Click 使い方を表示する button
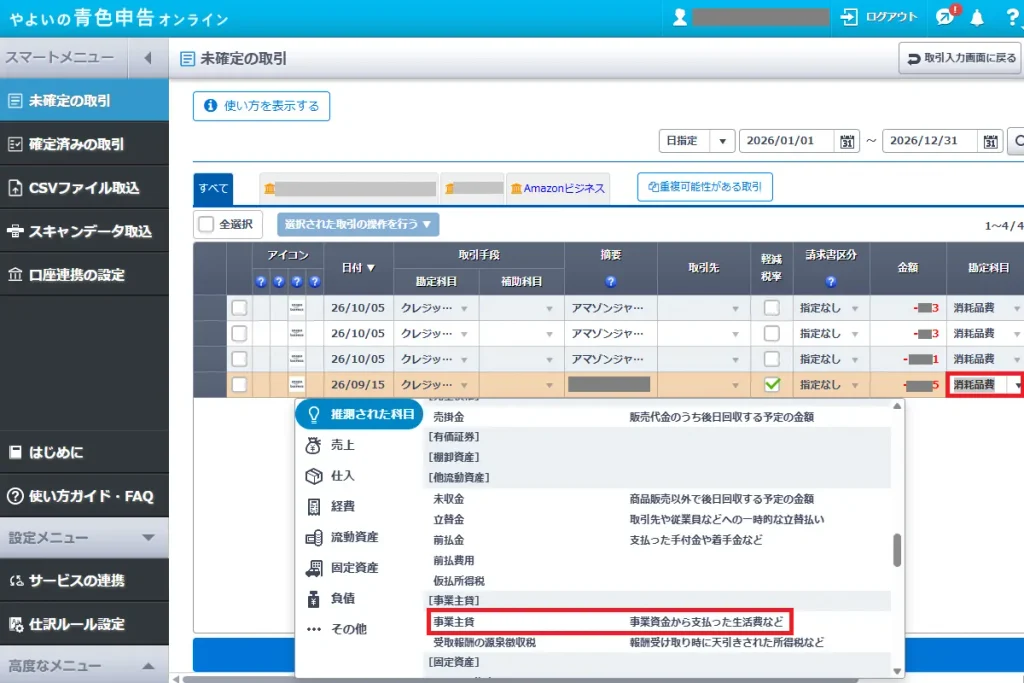Screen dimensions: 1024x683 point(261,106)
